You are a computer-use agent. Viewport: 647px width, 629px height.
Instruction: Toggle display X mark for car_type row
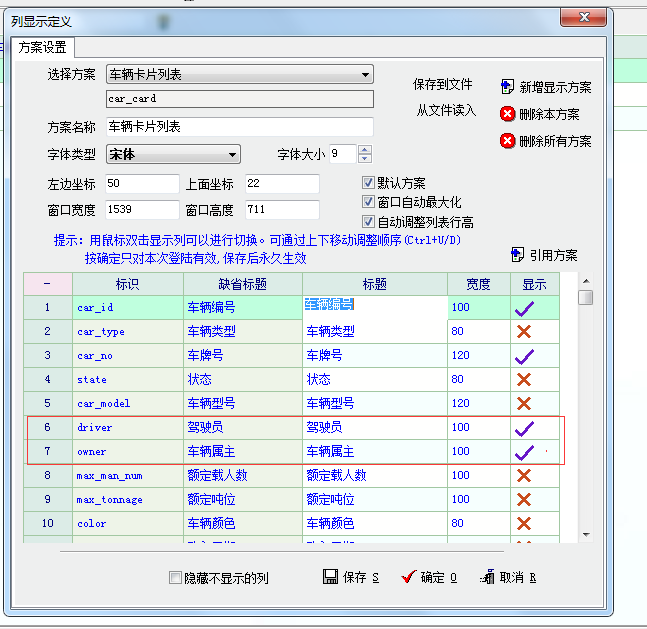[524, 332]
